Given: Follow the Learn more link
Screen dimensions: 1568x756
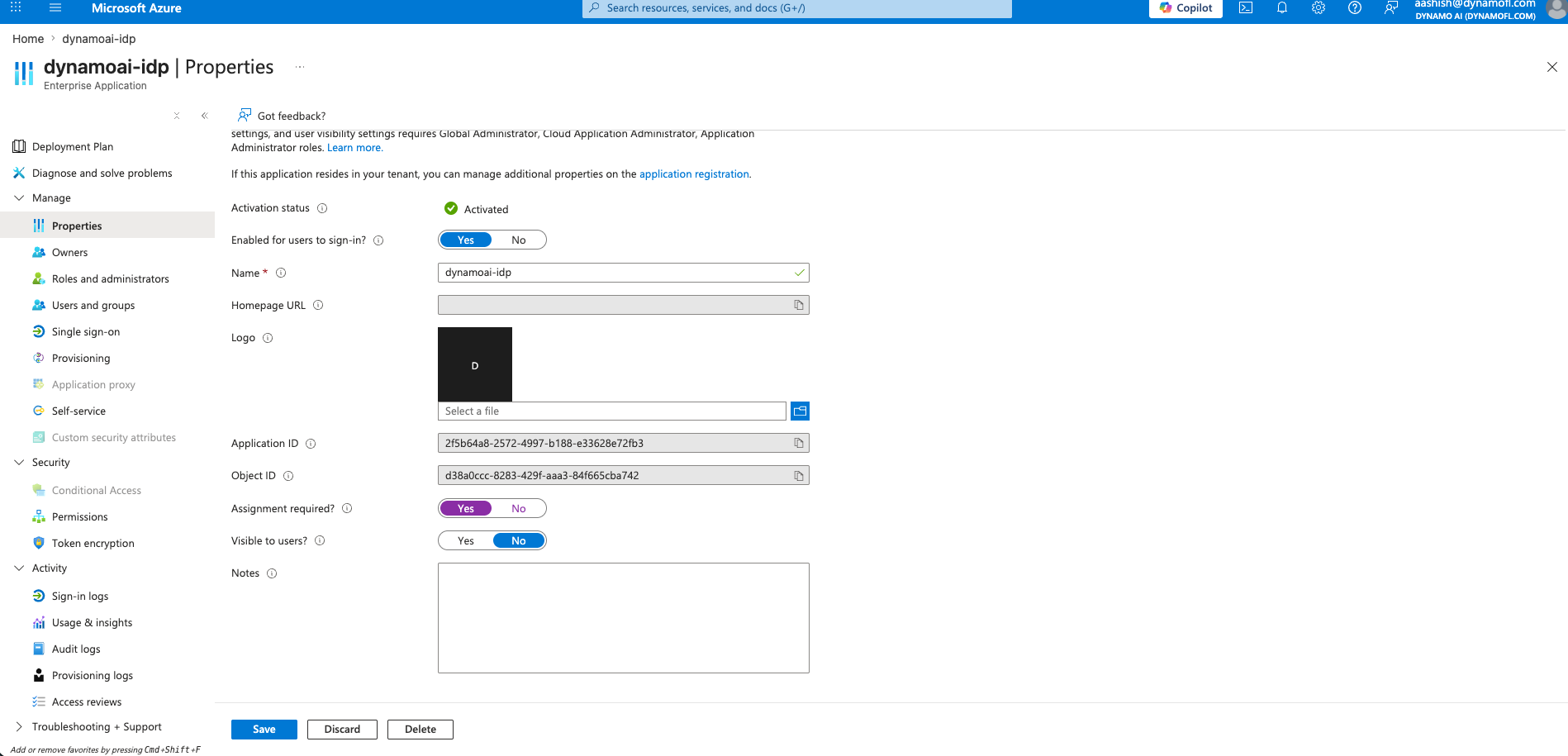Looking at the screenshot, I should point(355,148).
